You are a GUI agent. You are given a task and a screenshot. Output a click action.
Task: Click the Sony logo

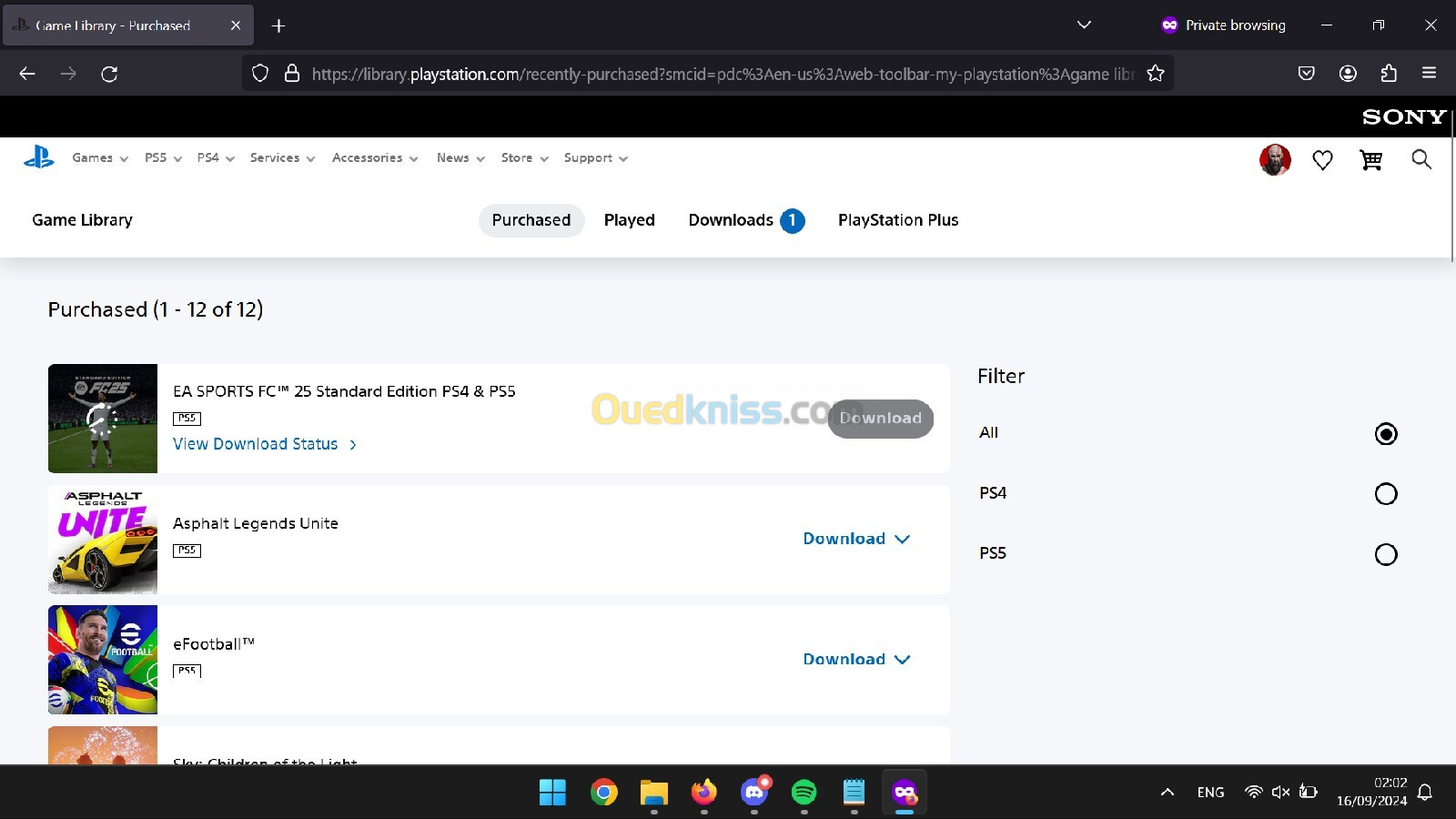point(1403,116)
